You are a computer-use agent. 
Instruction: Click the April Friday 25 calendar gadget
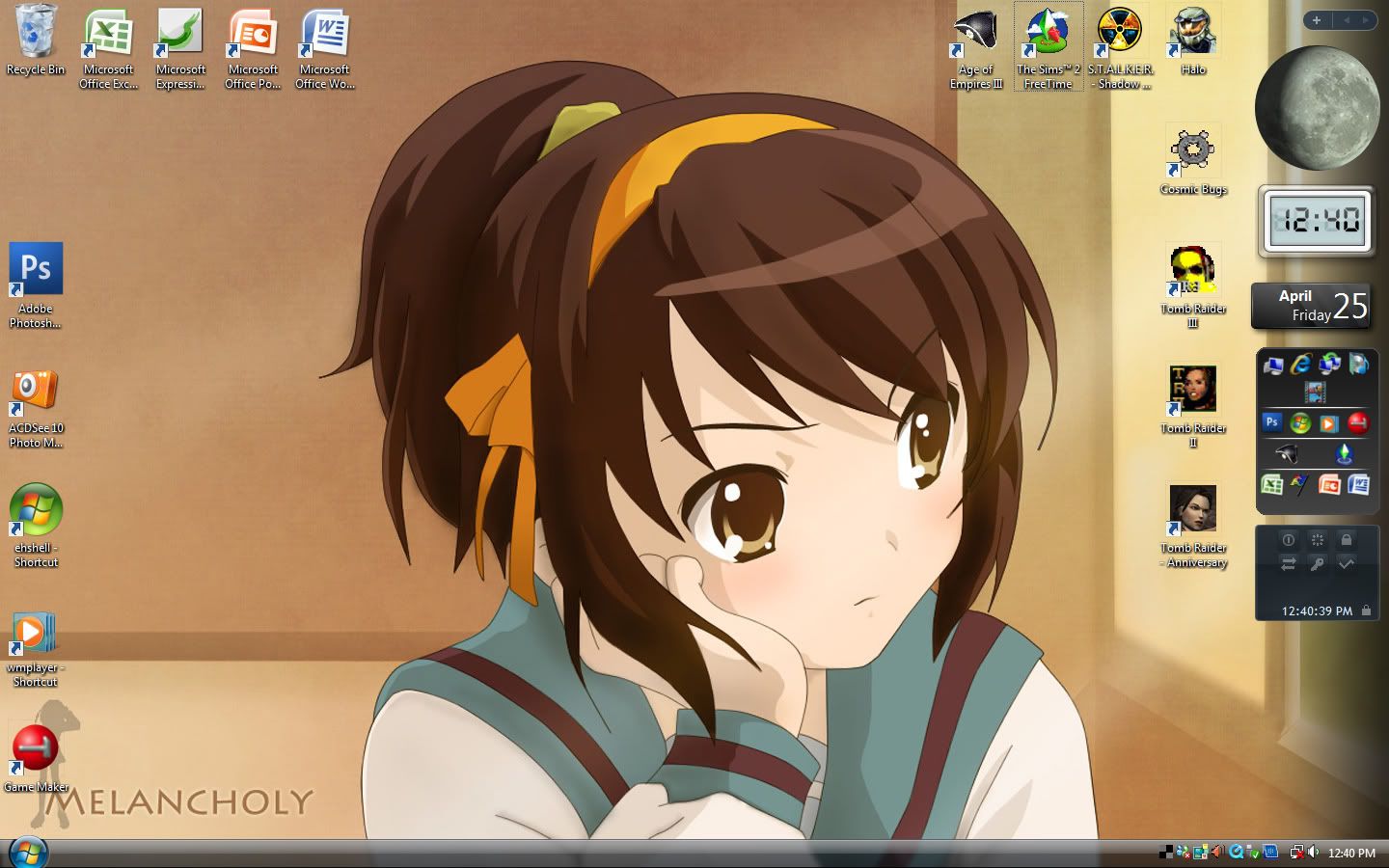coord(1311,306)
